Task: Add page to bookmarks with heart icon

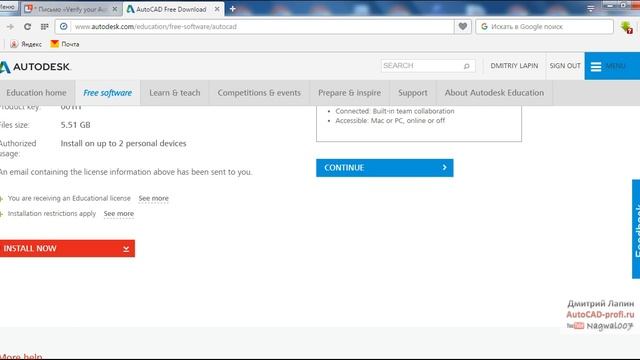Action: click(x=462, y=27)
